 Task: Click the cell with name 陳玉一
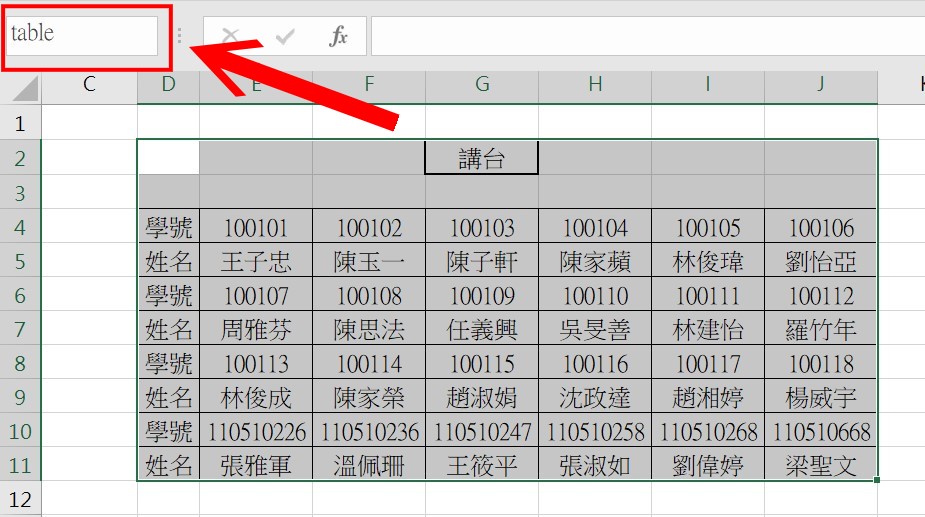click(369, 261)
